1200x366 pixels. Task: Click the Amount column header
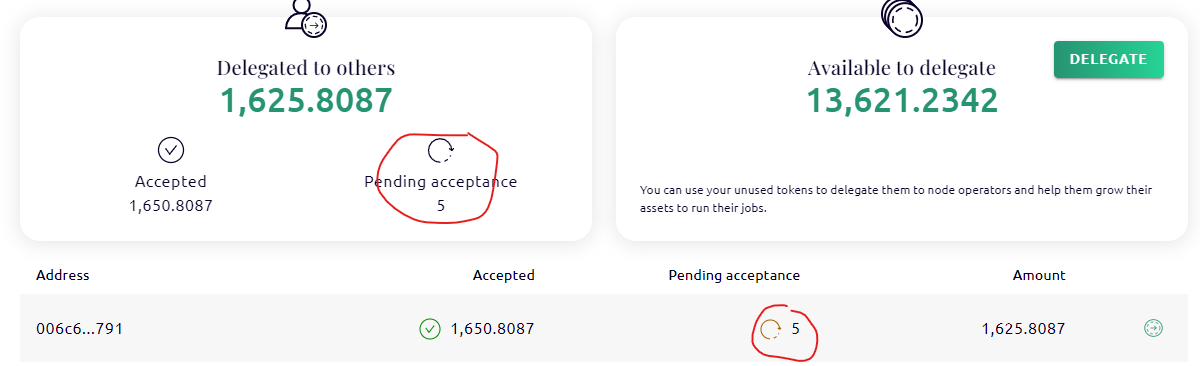pos(1039,275)
